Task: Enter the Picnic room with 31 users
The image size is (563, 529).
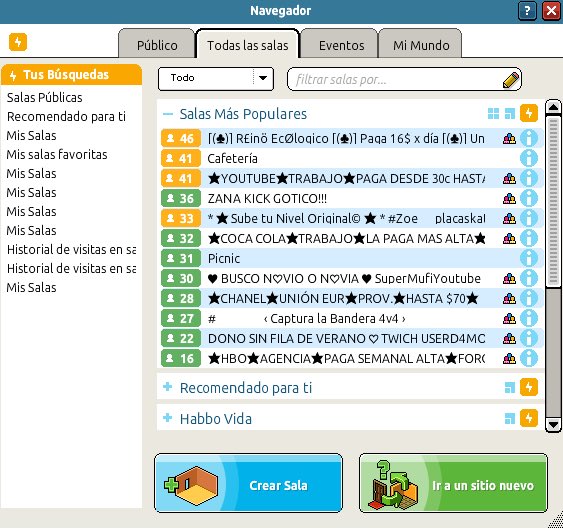Action: (x=352, y=258)
